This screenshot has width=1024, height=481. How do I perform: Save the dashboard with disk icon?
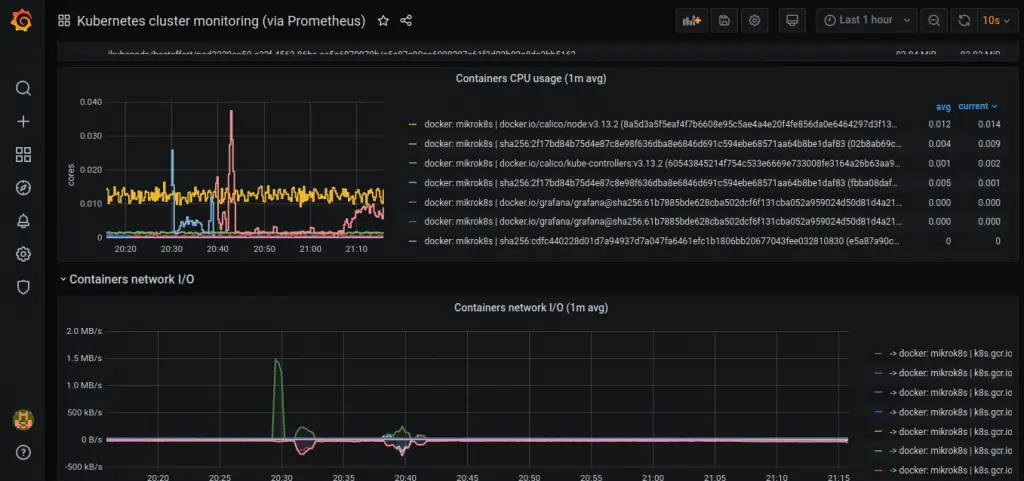(724, 20)
